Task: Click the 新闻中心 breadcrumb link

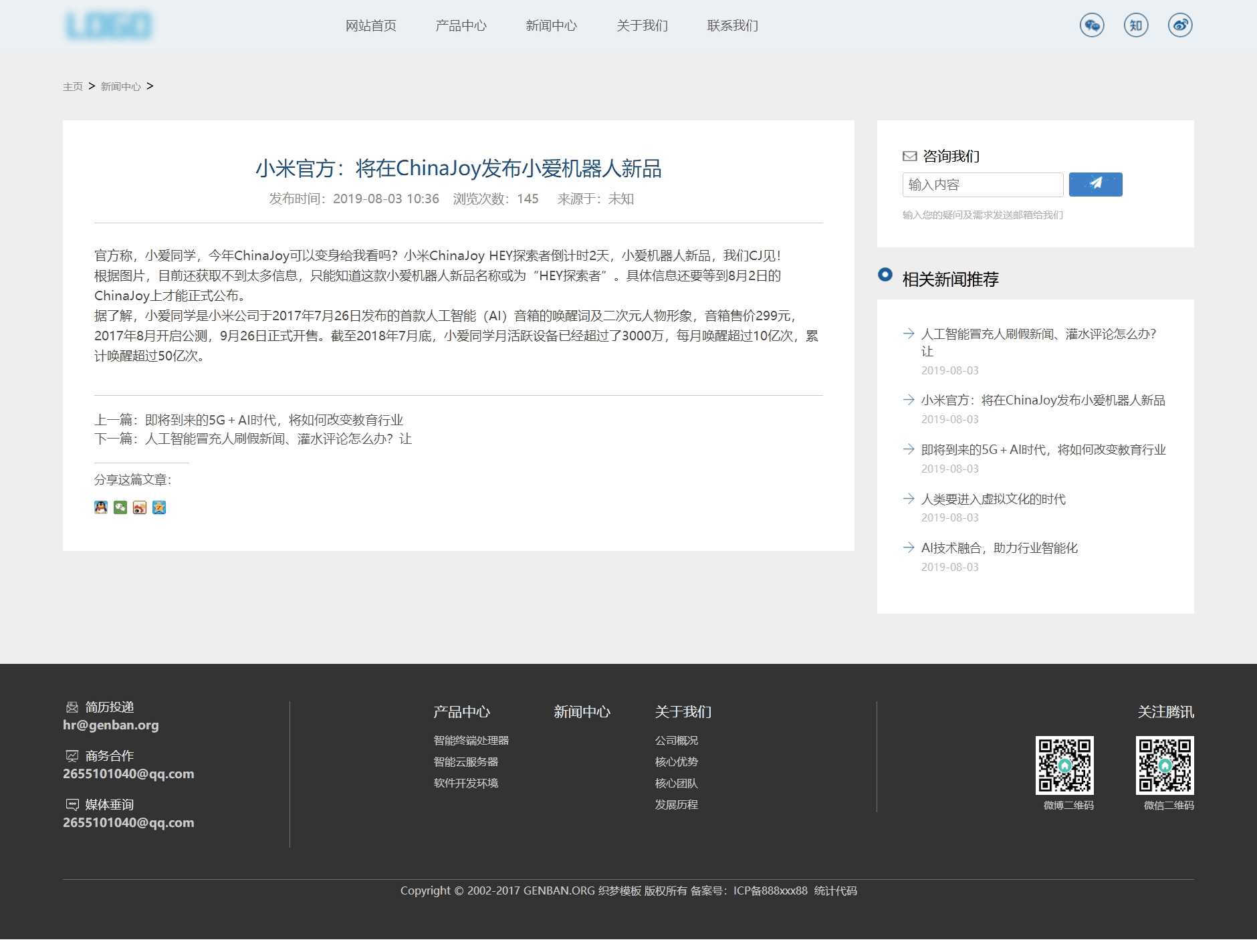Action: [121, 87]
